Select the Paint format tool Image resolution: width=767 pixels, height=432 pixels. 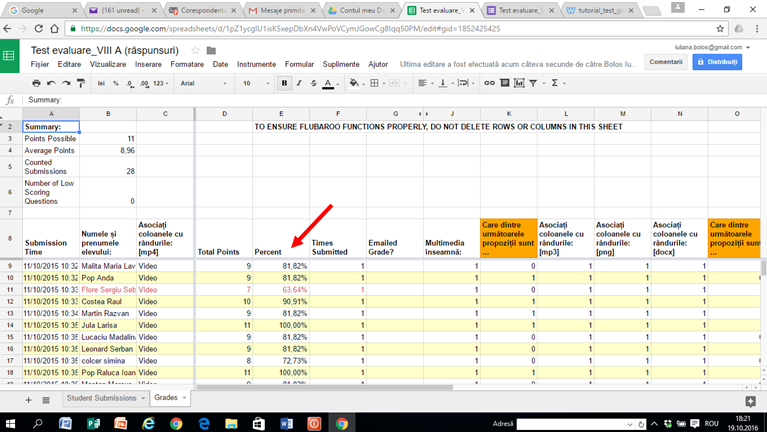(81, 83)
